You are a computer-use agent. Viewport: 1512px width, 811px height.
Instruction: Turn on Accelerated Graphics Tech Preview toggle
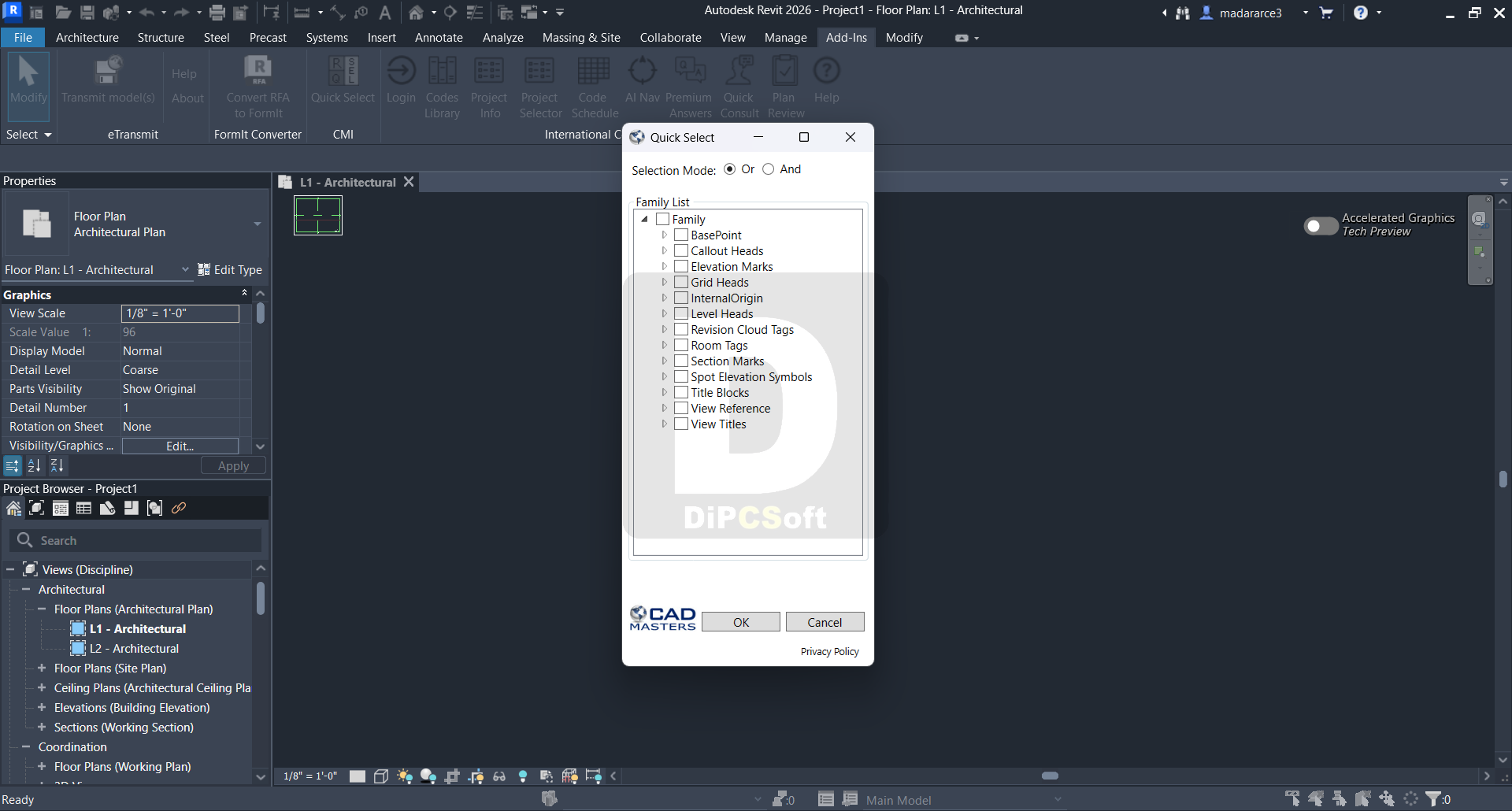coord(1321,226)
